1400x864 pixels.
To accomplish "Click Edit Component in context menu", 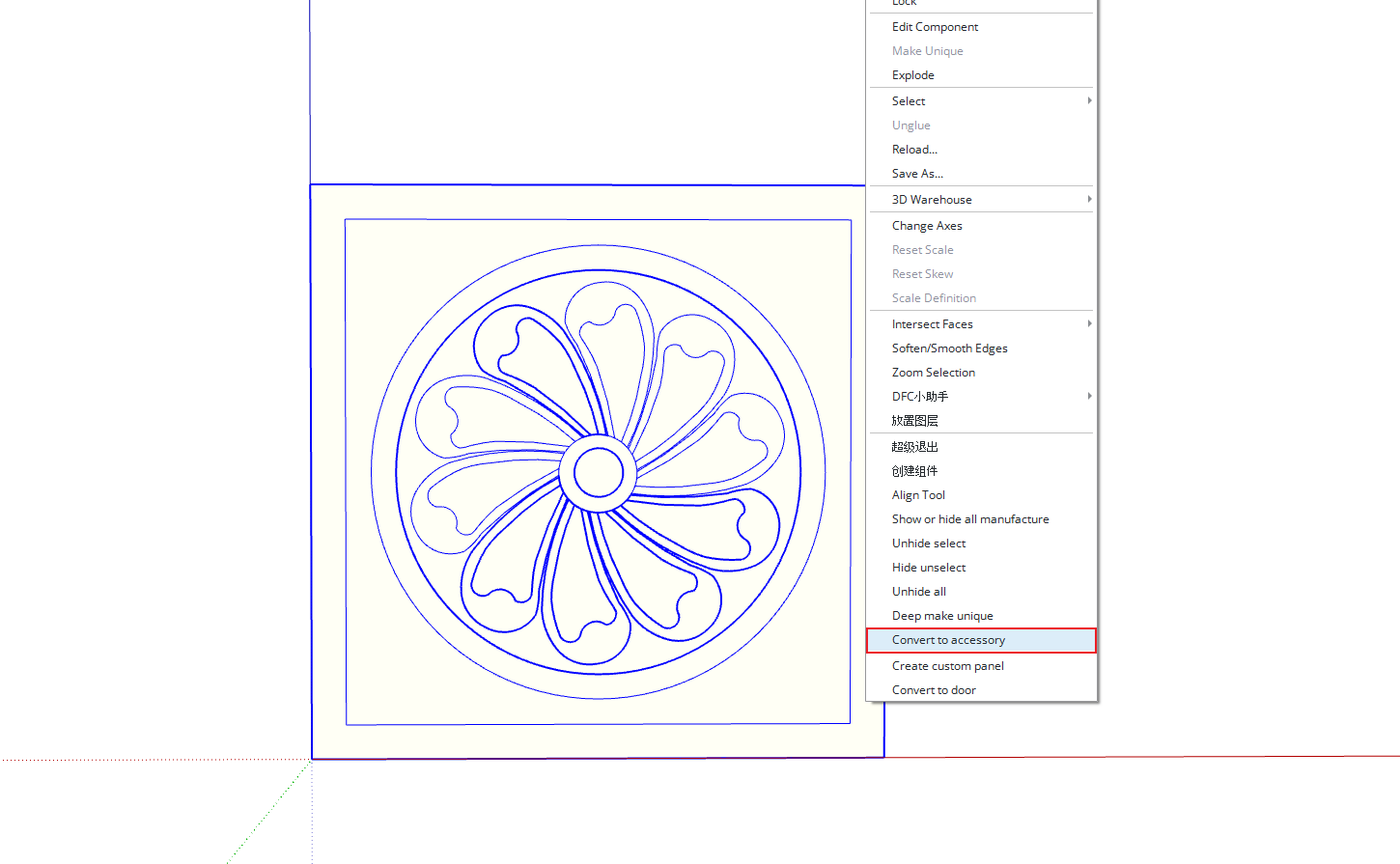I will pos(935,27).
